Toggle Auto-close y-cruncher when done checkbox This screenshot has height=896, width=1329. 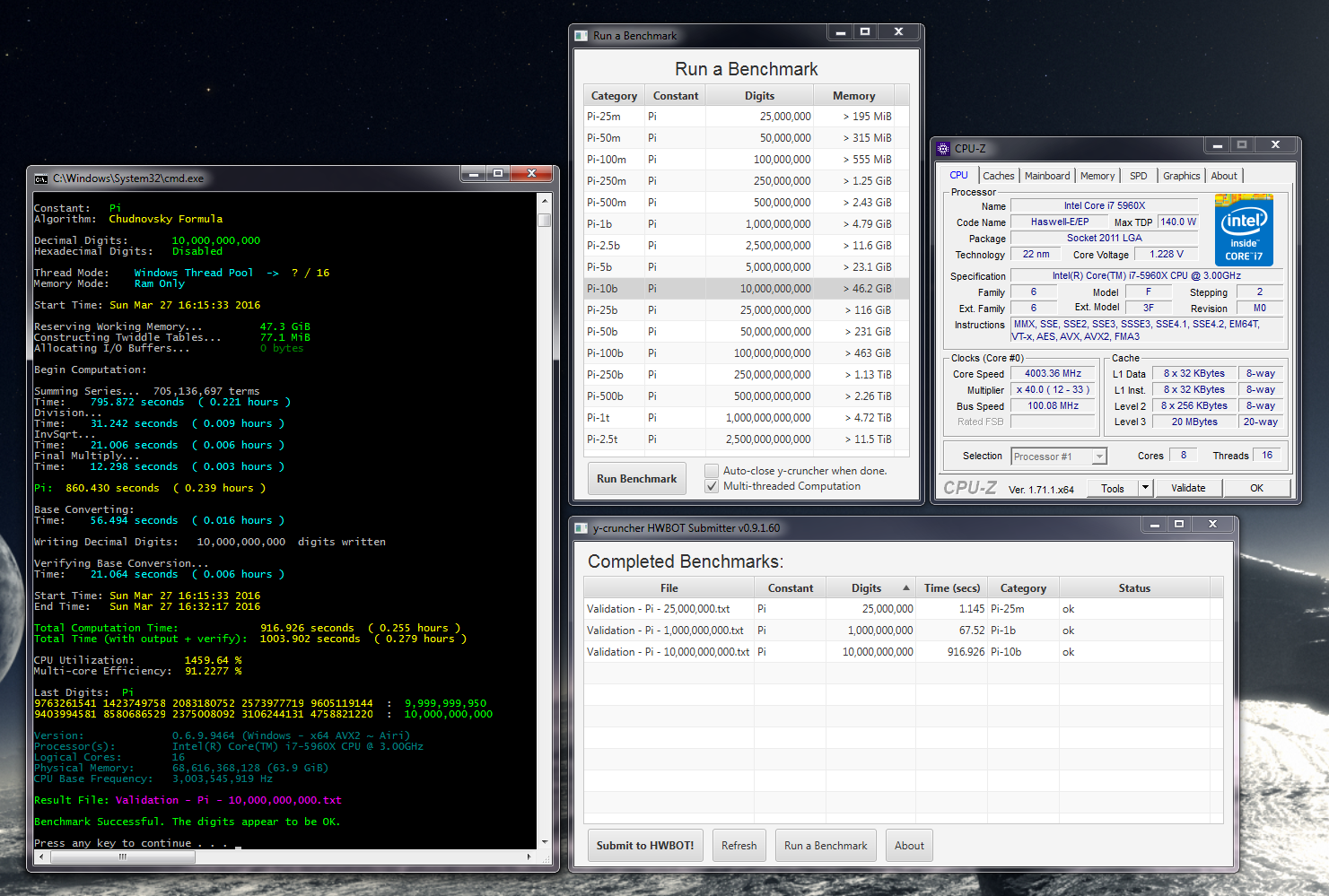pyautogui.click(x=712, y=470)
